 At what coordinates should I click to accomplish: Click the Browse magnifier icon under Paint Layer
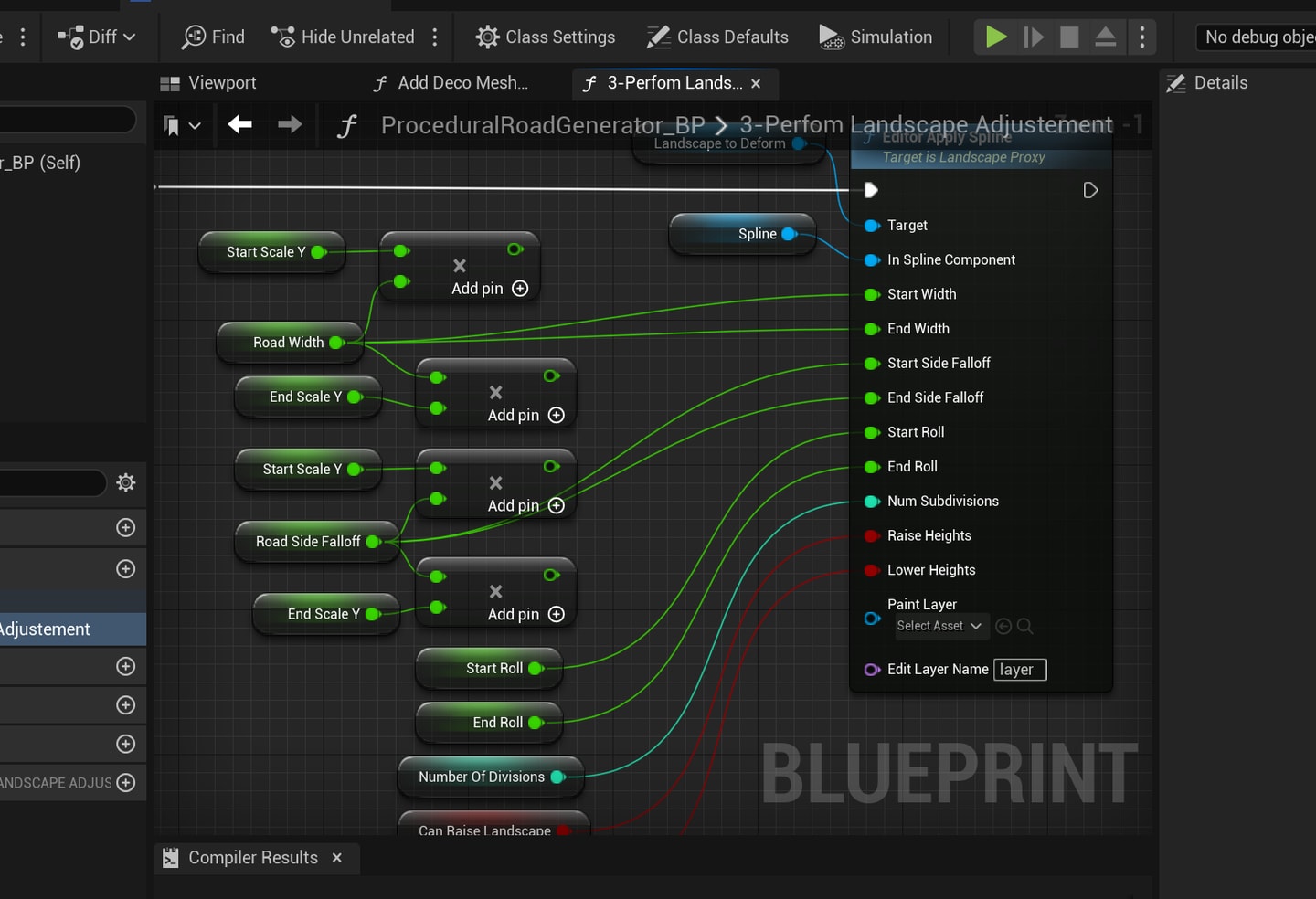click(1025, 626)
